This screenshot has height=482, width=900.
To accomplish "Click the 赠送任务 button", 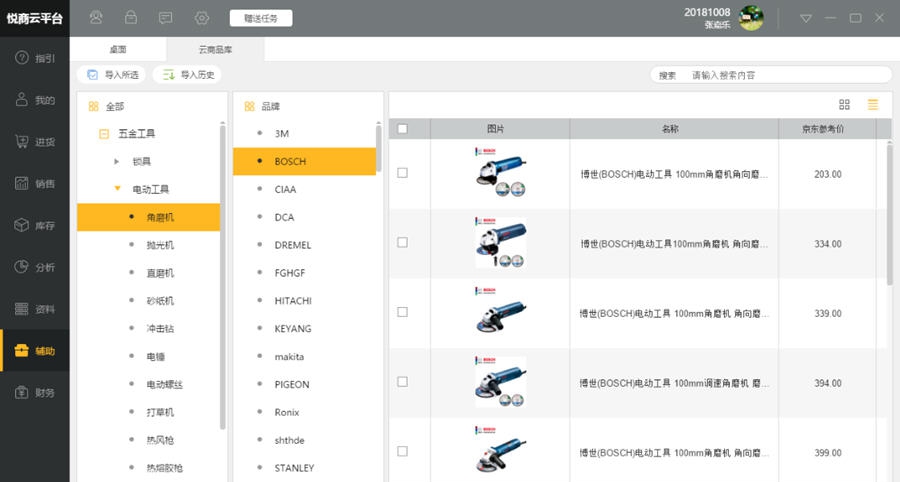I will (261, 18).
